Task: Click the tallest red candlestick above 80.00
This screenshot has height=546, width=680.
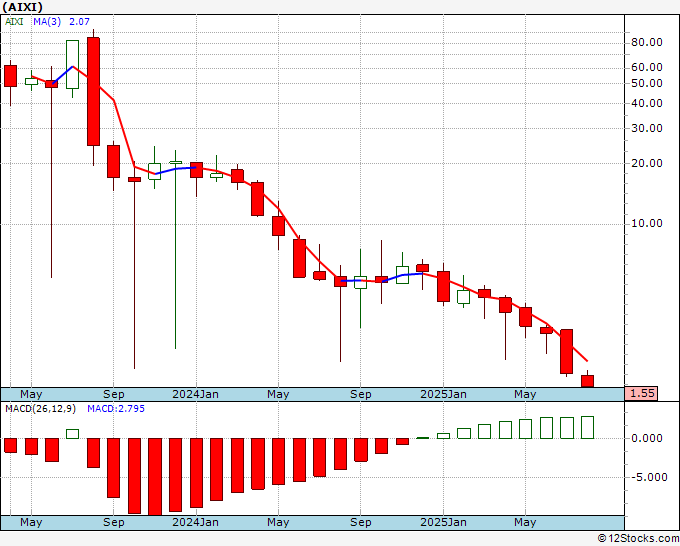Action: click(93, 92)
